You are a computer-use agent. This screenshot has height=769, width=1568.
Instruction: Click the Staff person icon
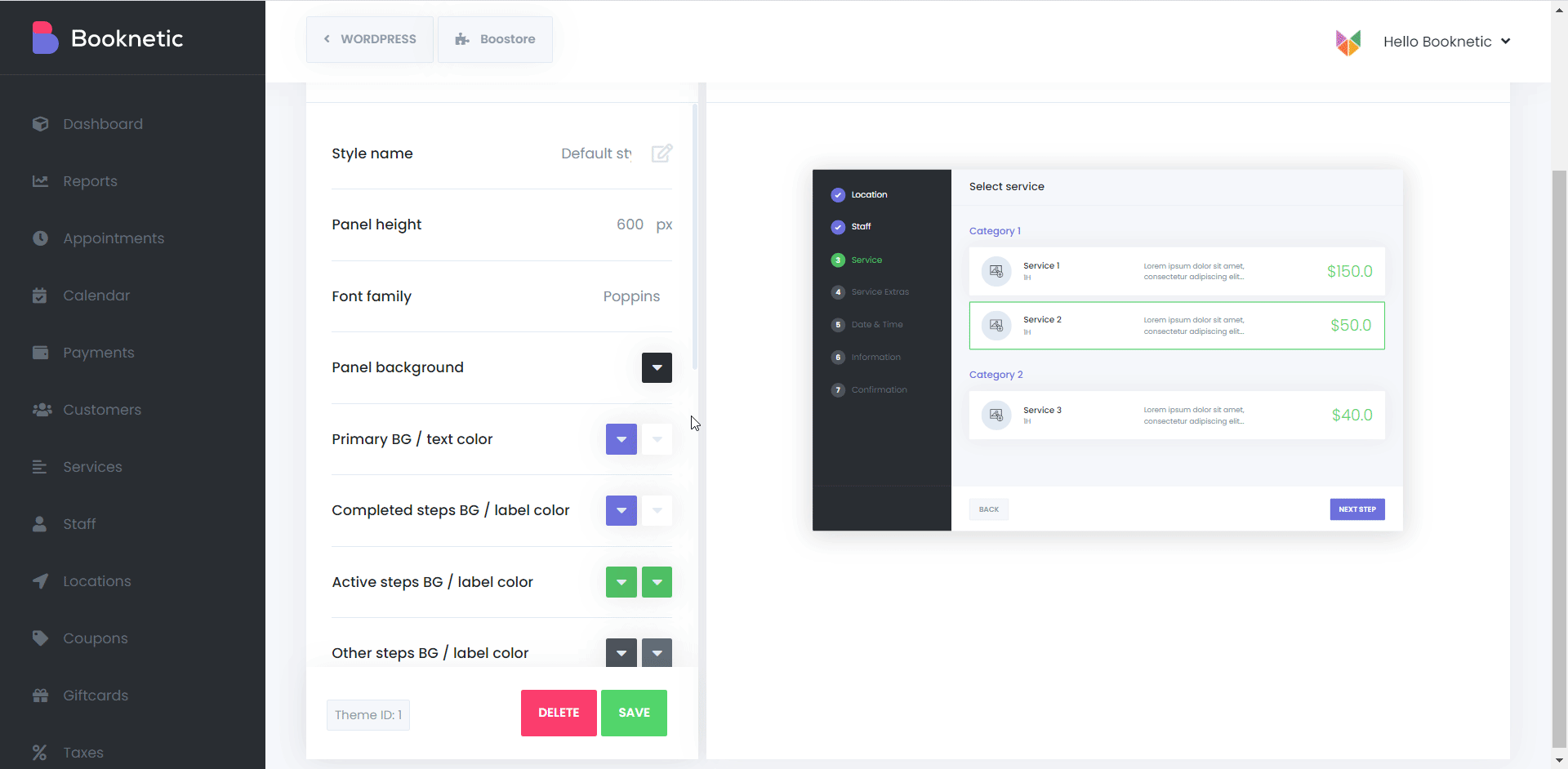coord(39,524)
